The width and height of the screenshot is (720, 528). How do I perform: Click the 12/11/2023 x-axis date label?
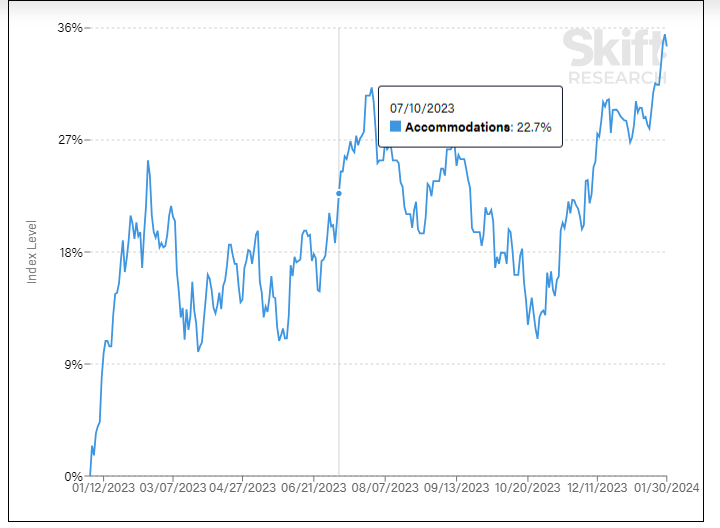point(597,489)
